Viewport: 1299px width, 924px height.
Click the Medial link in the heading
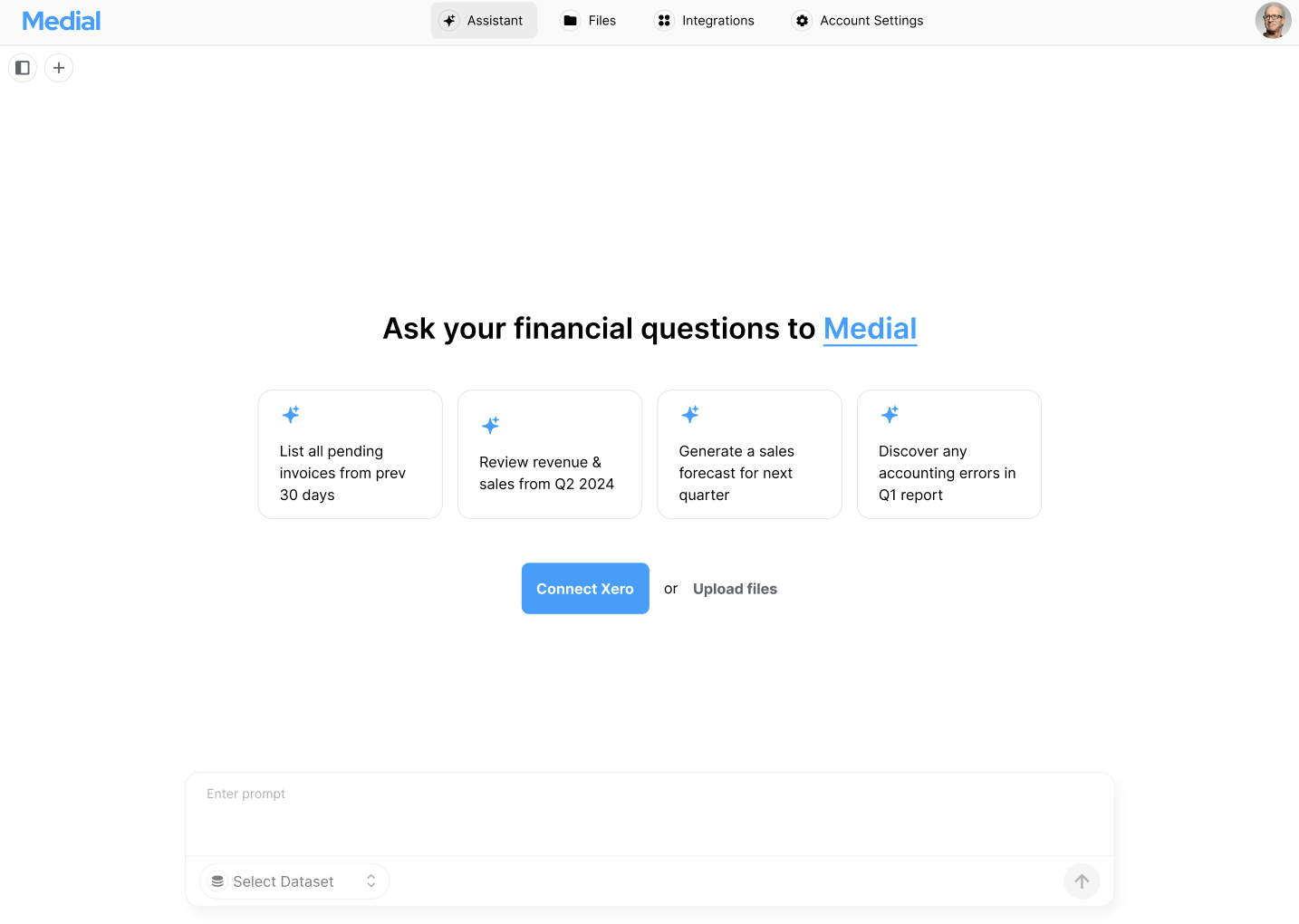[x=870, y=328]
